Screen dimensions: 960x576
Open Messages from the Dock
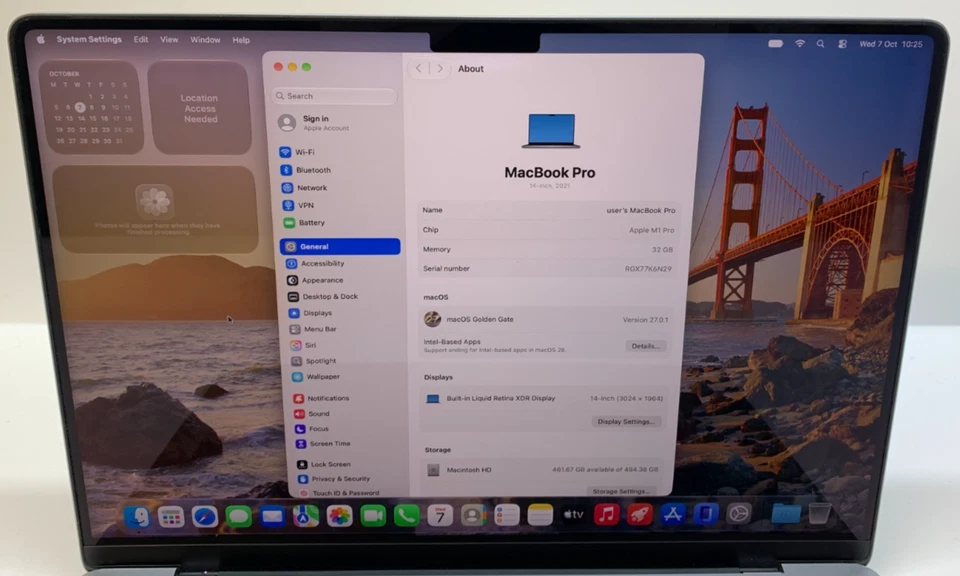tap(238, 517)
